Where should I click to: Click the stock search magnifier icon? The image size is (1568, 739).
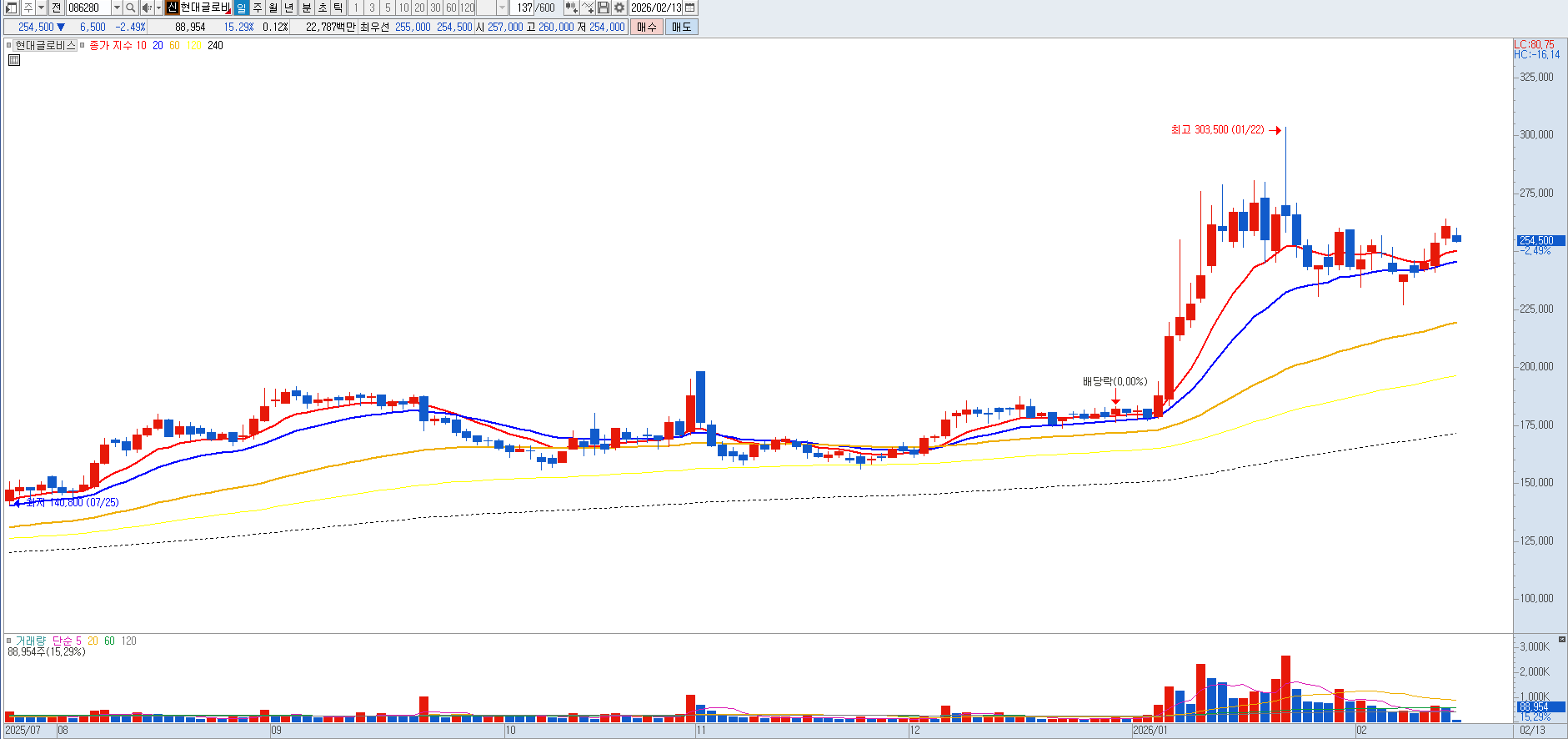(x=131, y=8)
